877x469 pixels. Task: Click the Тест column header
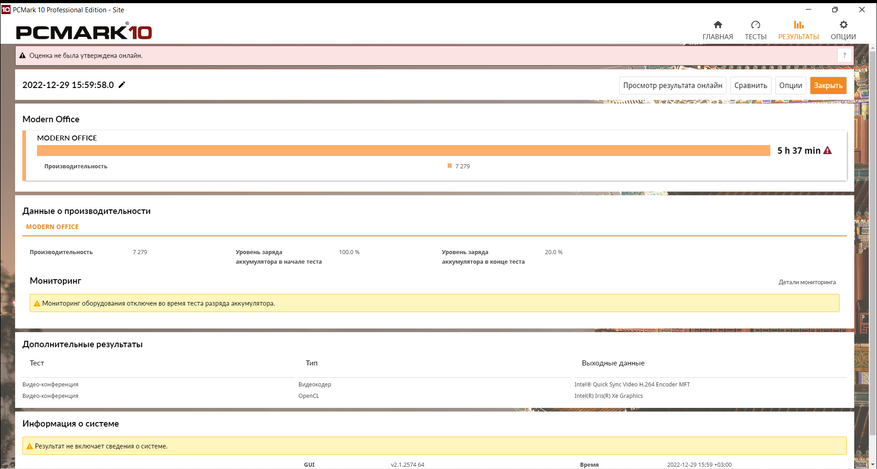[37, 363]
